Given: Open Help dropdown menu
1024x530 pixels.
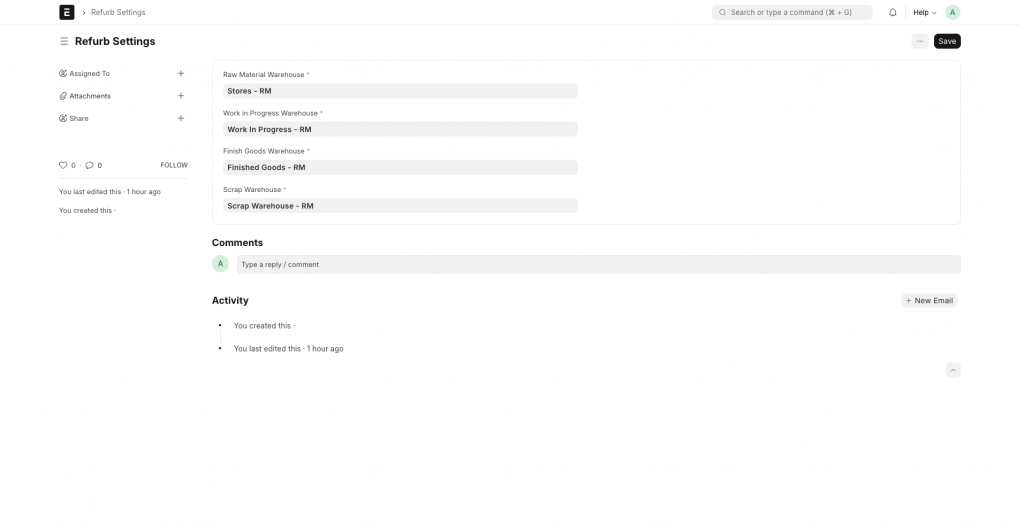Looking at the screenshot, I should coord(924,12).
